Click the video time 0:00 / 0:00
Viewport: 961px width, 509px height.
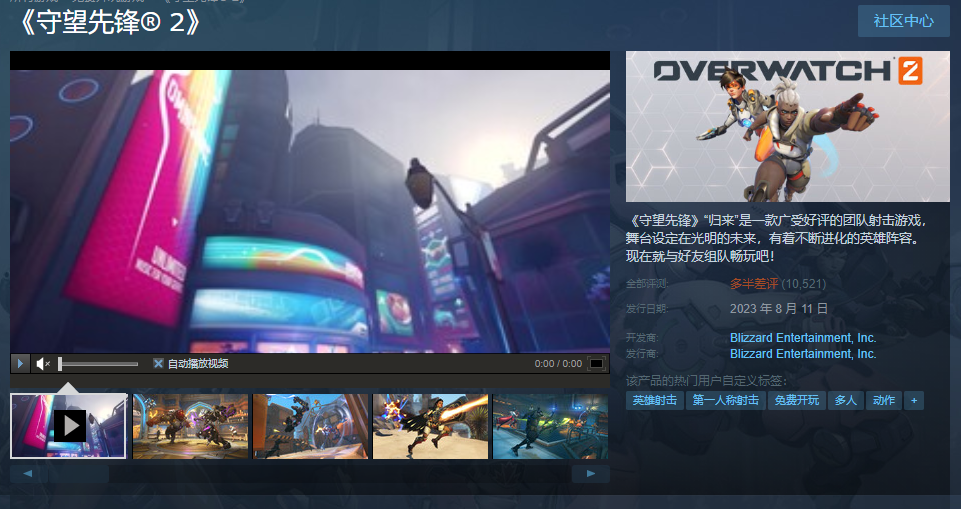558,364
